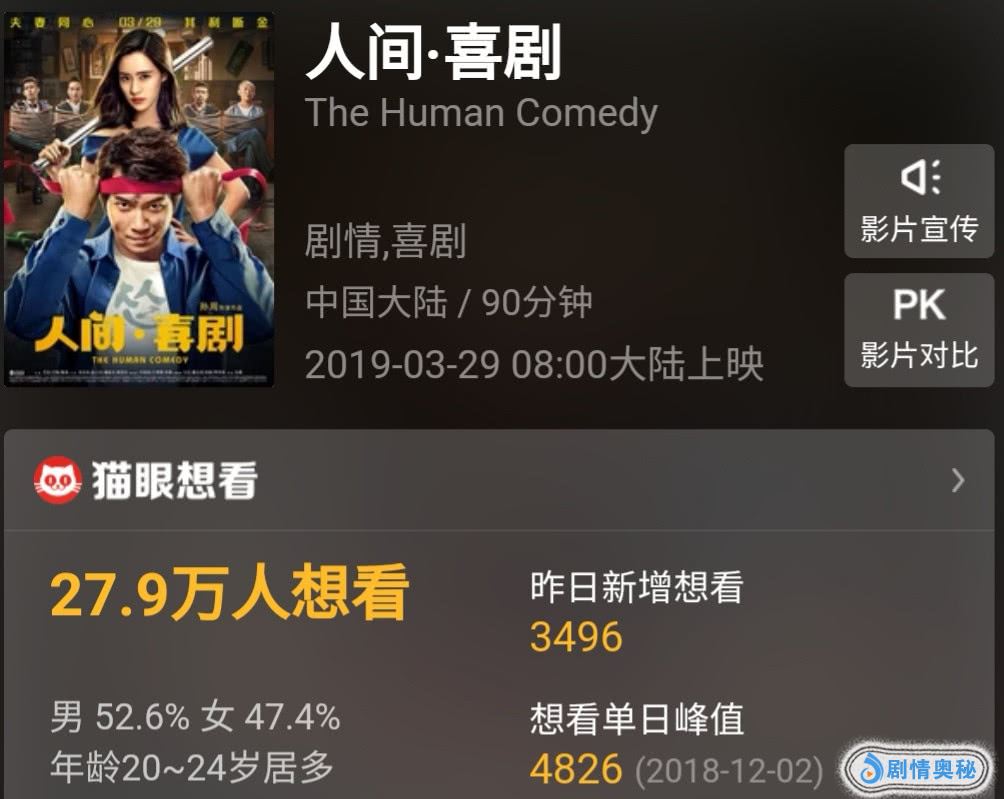Click The Human Comedy English title
This screenshot has height=799, width=1004.
pyautogui.click(x=481, y=113)
